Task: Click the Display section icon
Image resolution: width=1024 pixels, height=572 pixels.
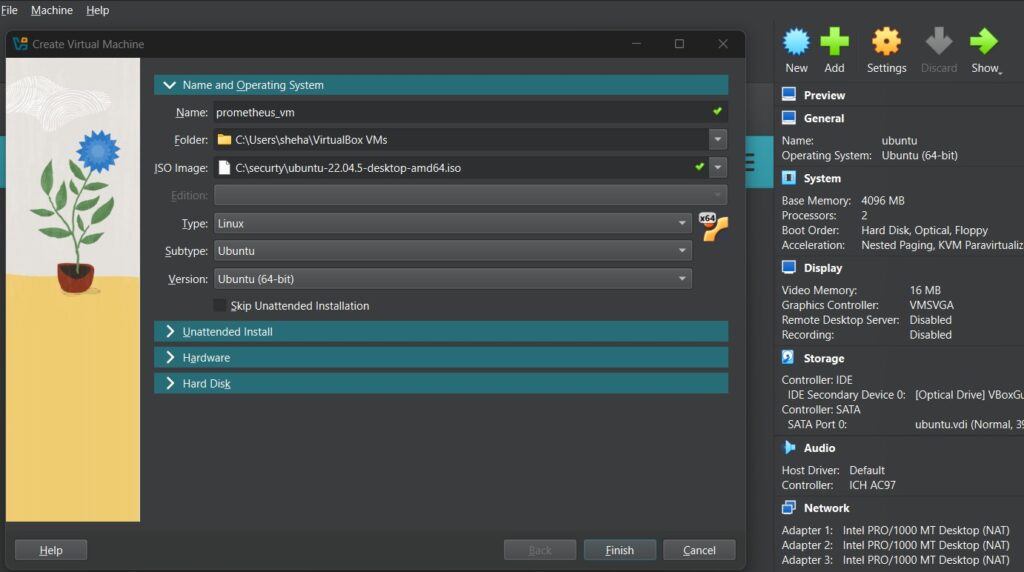Action: tap(789, 268)
